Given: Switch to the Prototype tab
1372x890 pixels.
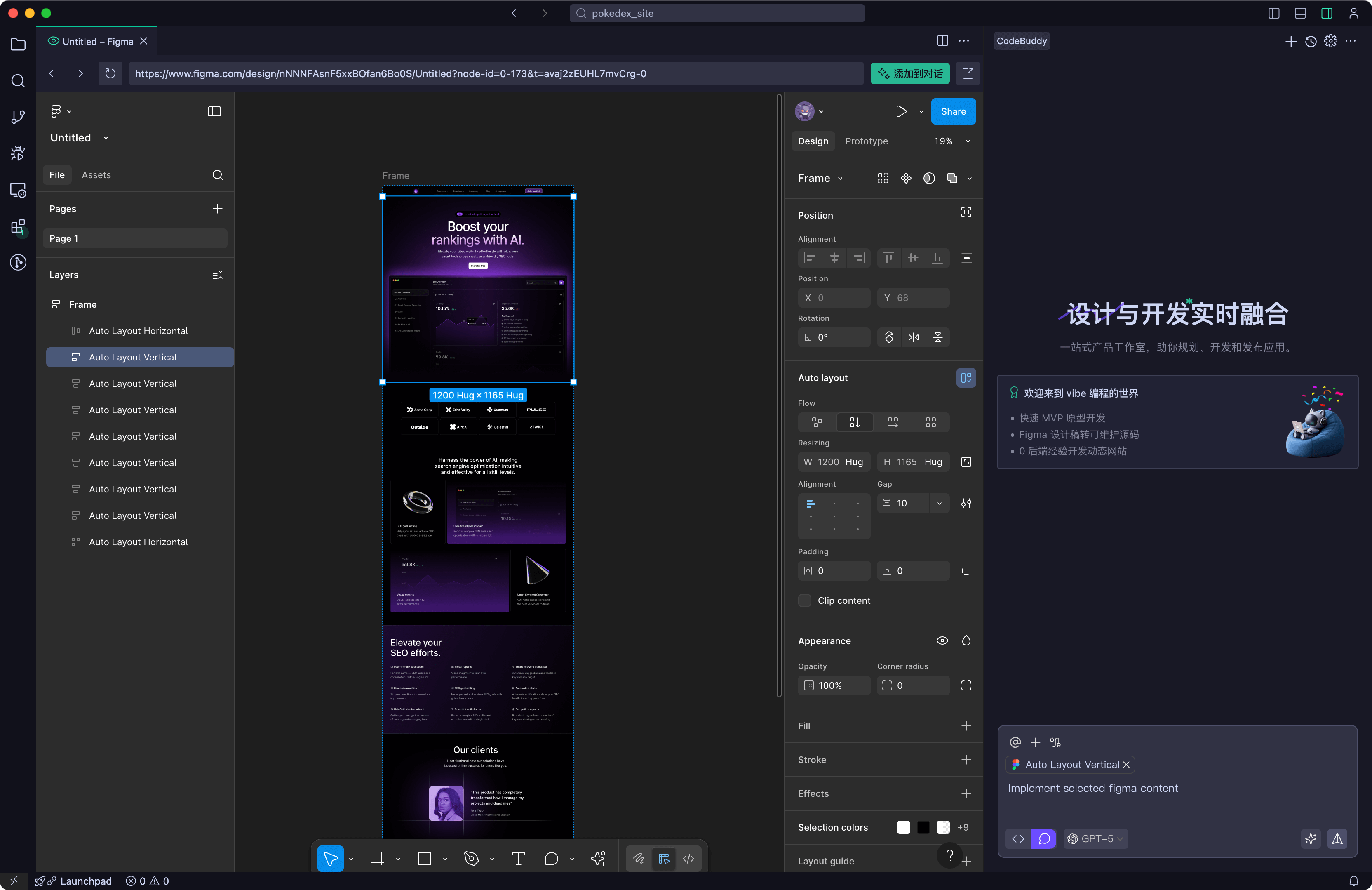Looking at the screenshot, I should coord(866,141).
